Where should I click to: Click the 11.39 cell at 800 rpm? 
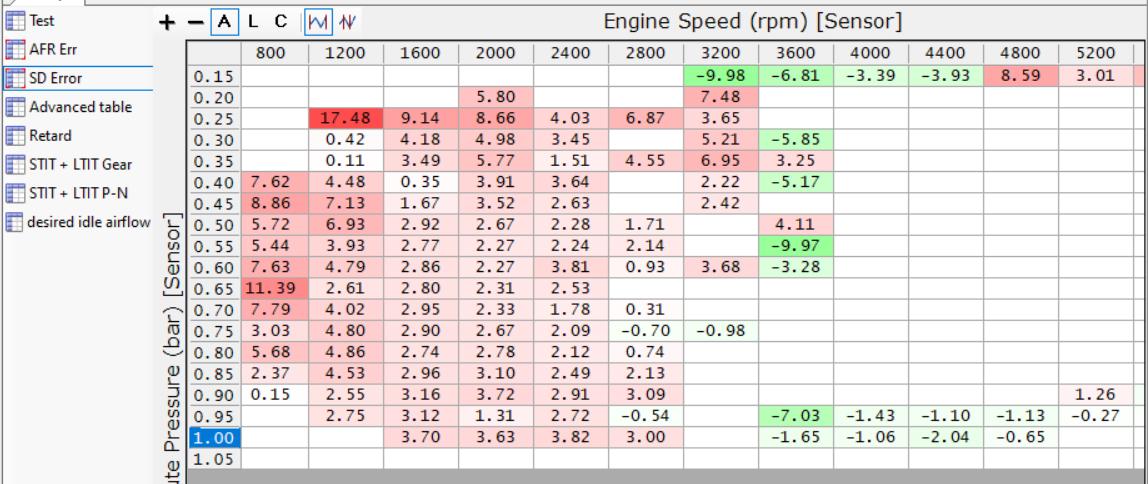[x=275, y=288]
